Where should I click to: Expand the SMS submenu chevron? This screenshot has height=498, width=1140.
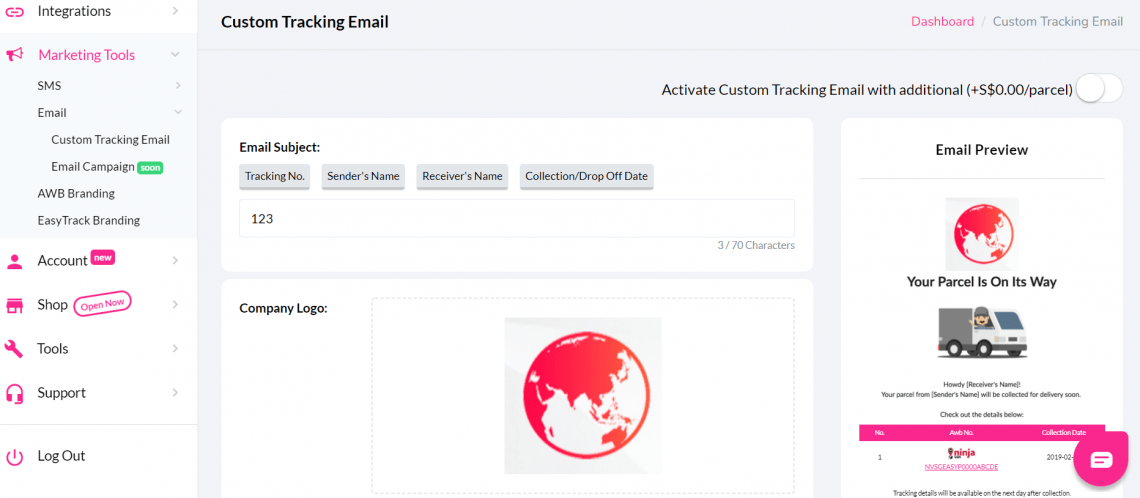pyautogui.click(x=177, y=86)
